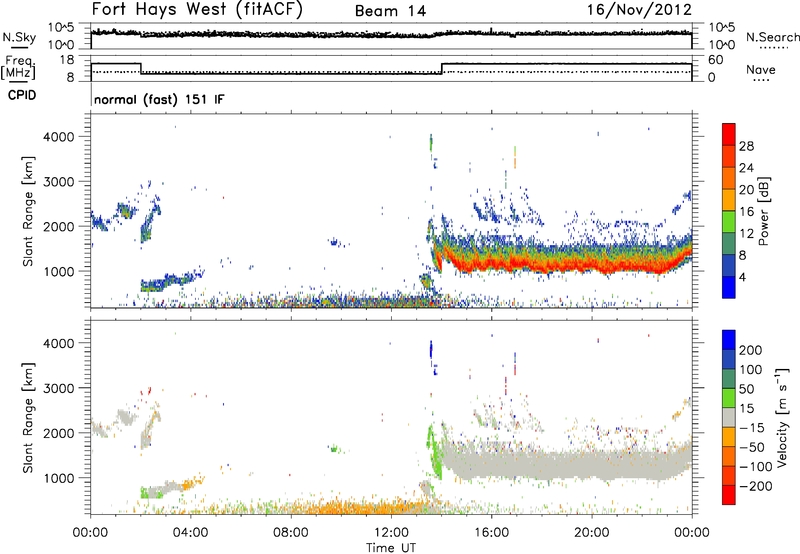The width and height of the screenshot is (800, 554).
Task: Click the '1000' tick of the velocity panel
Action: [x=59, y=478]
